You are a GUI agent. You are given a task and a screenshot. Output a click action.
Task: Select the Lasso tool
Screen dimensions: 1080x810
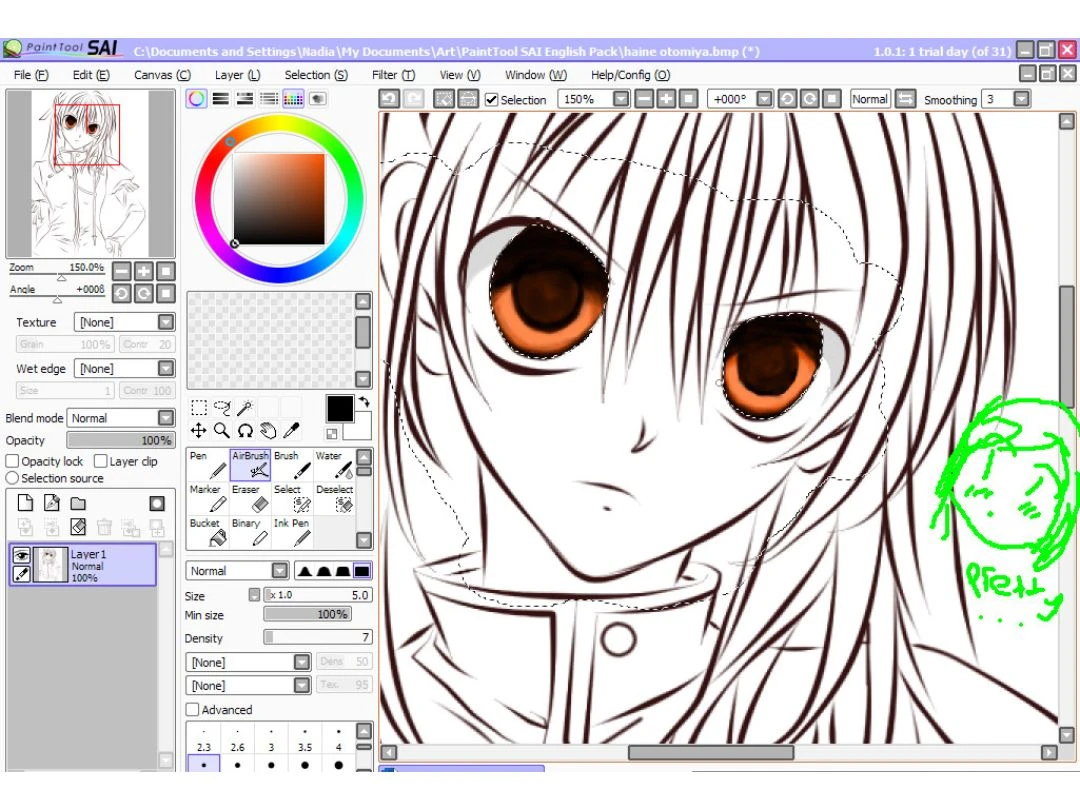point(222,408)
